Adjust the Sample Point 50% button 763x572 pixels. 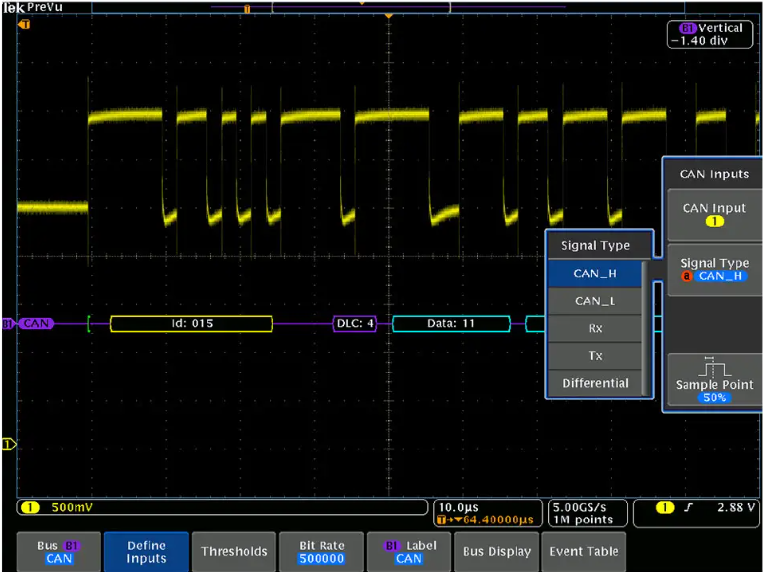coord(714,380)
